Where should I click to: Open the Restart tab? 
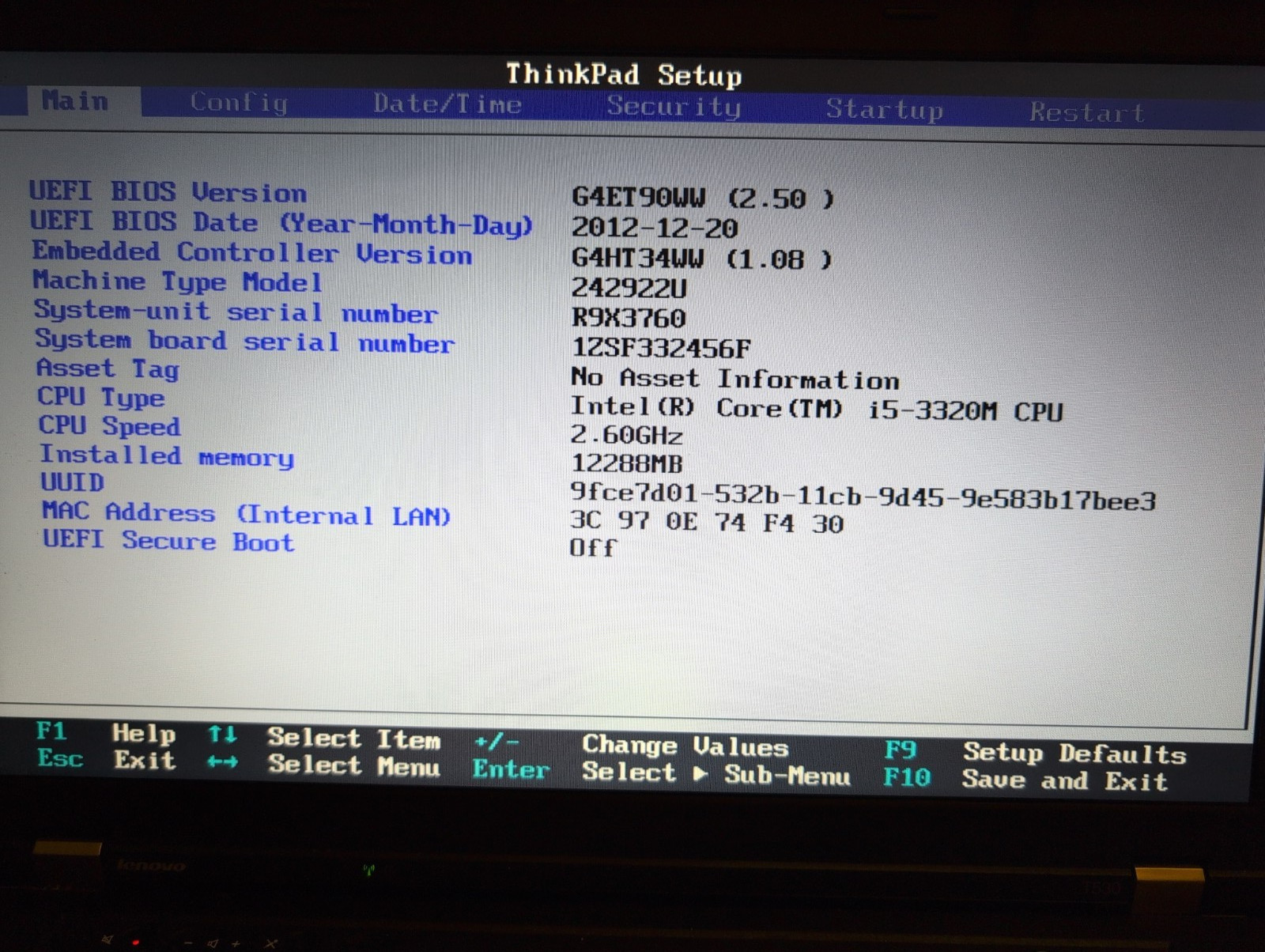click(x=1087, y=112)
